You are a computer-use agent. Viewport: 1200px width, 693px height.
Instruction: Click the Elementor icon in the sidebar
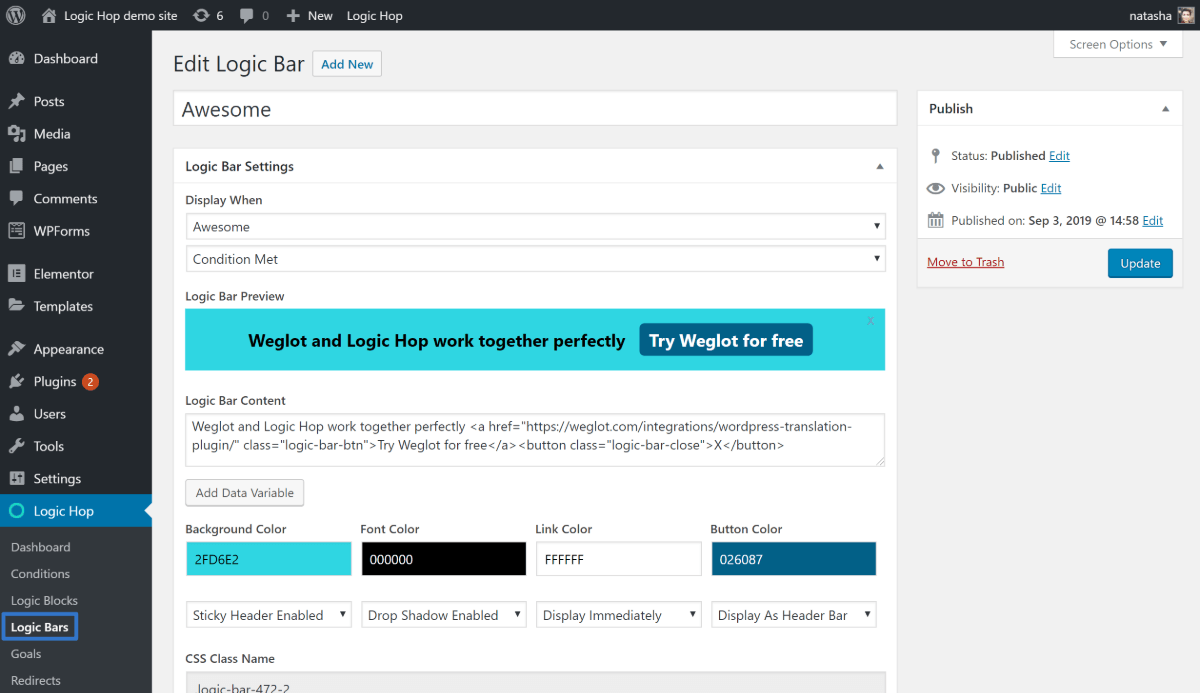[17, 273]
